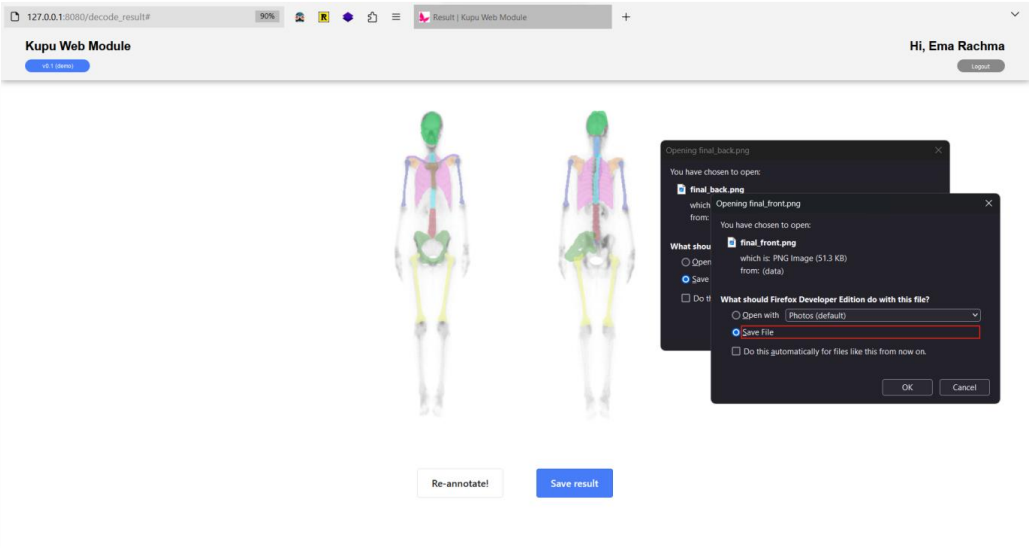Viewport: 1029px width, 548px height.
Task: Click the page info icon in address bar
Action: [15, 17]
